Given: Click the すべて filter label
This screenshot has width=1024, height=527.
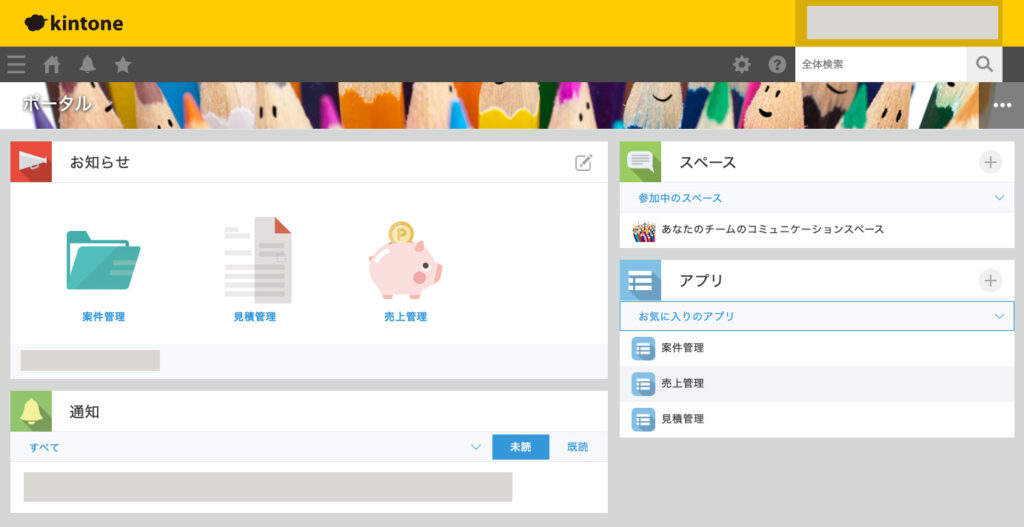Looking at the screenshot, I should [44, 447].
